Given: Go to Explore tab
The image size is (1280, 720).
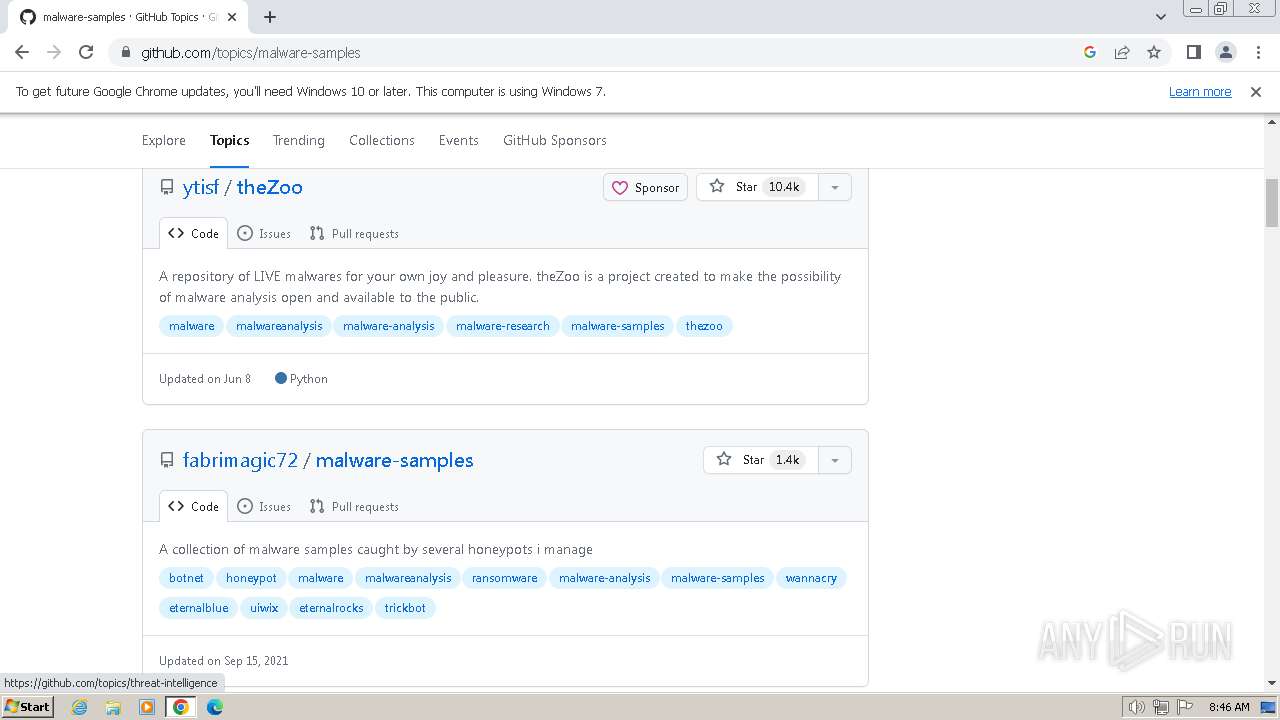Looking at the screenshot, I should (164, 140).
